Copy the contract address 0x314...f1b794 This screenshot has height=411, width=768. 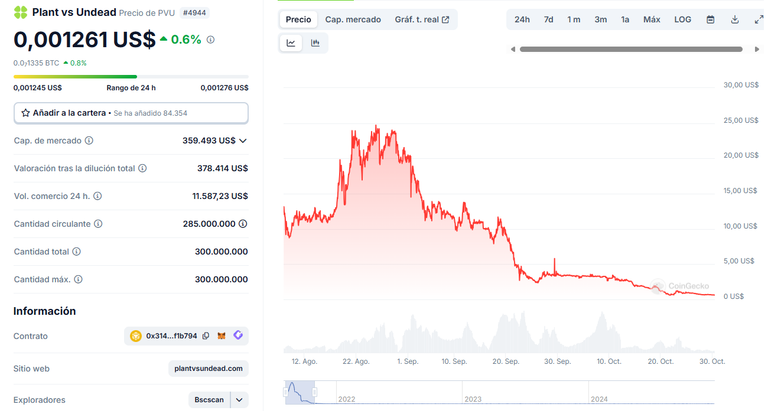coord(206,336)
